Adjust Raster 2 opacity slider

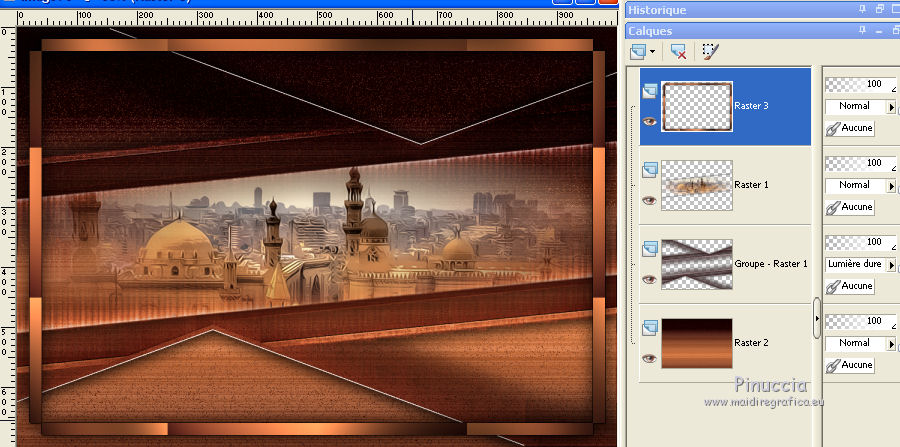(x=860, y=321)
